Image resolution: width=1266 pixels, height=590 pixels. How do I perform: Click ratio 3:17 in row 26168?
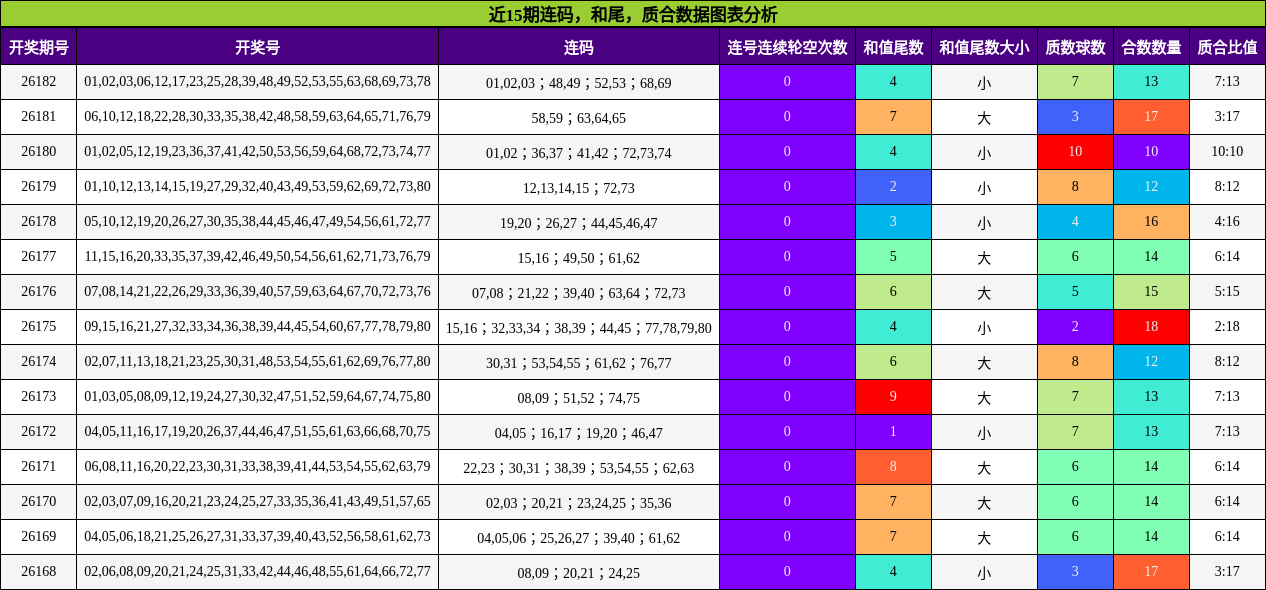[x=1227, y=572]
